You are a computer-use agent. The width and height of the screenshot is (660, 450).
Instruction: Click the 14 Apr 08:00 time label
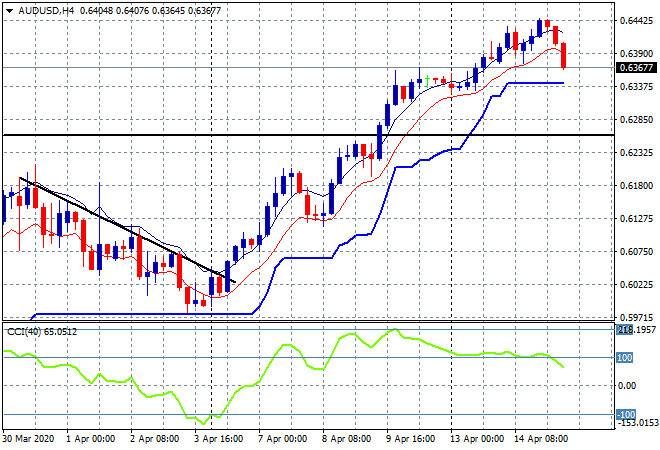coord(541,439)
